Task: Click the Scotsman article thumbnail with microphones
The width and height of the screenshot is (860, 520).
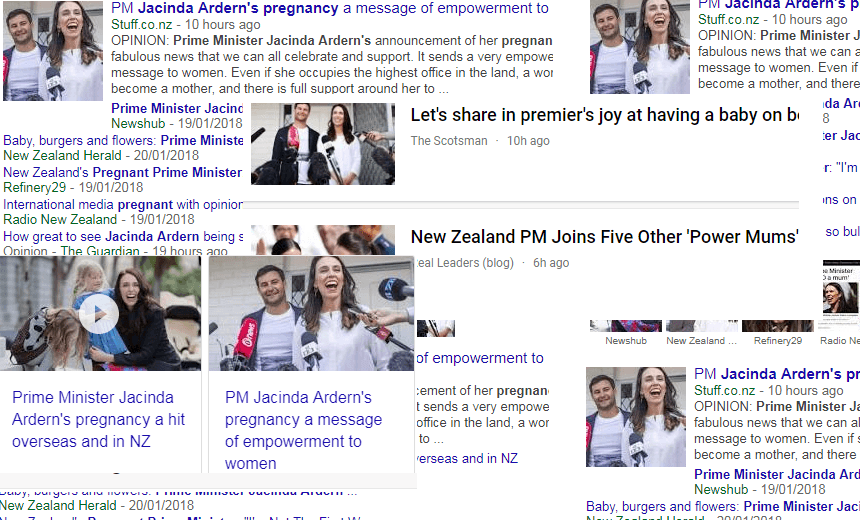Action: coord(322,144)
